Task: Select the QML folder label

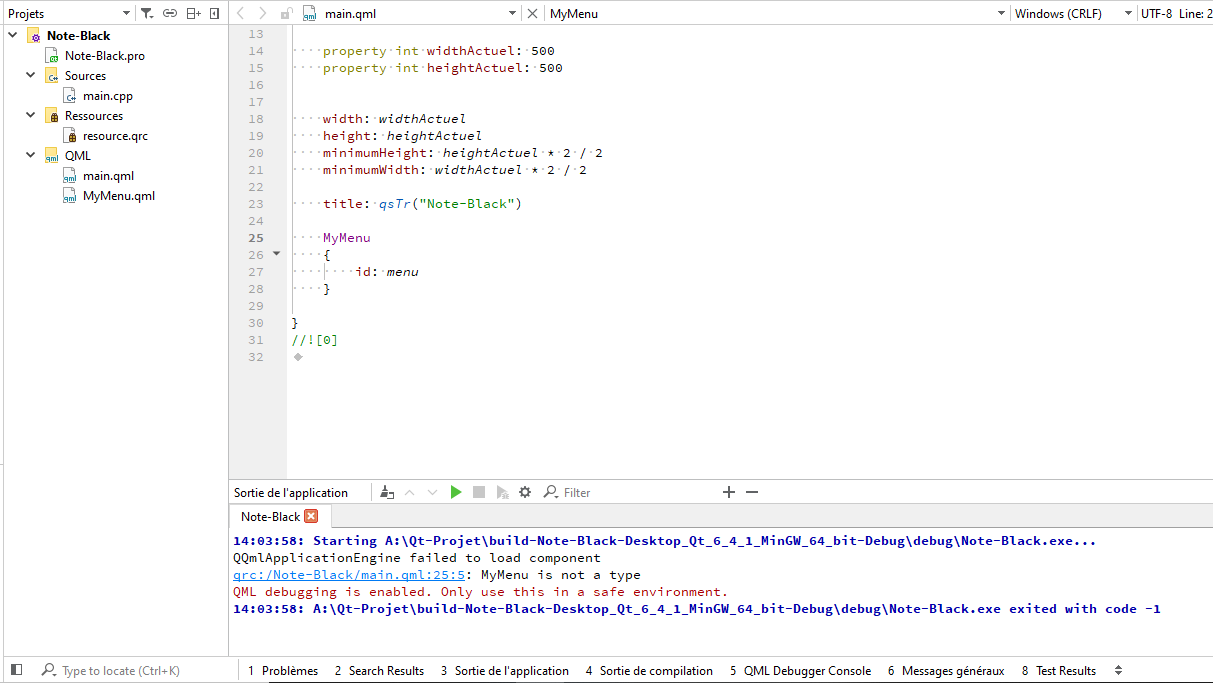Action: (78, 156)
